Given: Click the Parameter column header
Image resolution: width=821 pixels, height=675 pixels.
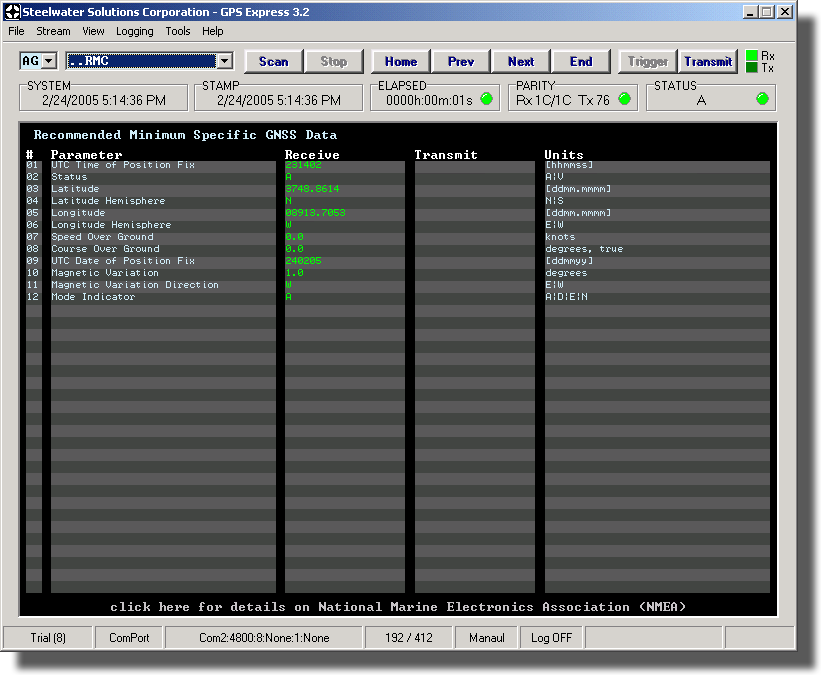Looking at the screenshot, I should pyautogui.click(x=86, y=155).
